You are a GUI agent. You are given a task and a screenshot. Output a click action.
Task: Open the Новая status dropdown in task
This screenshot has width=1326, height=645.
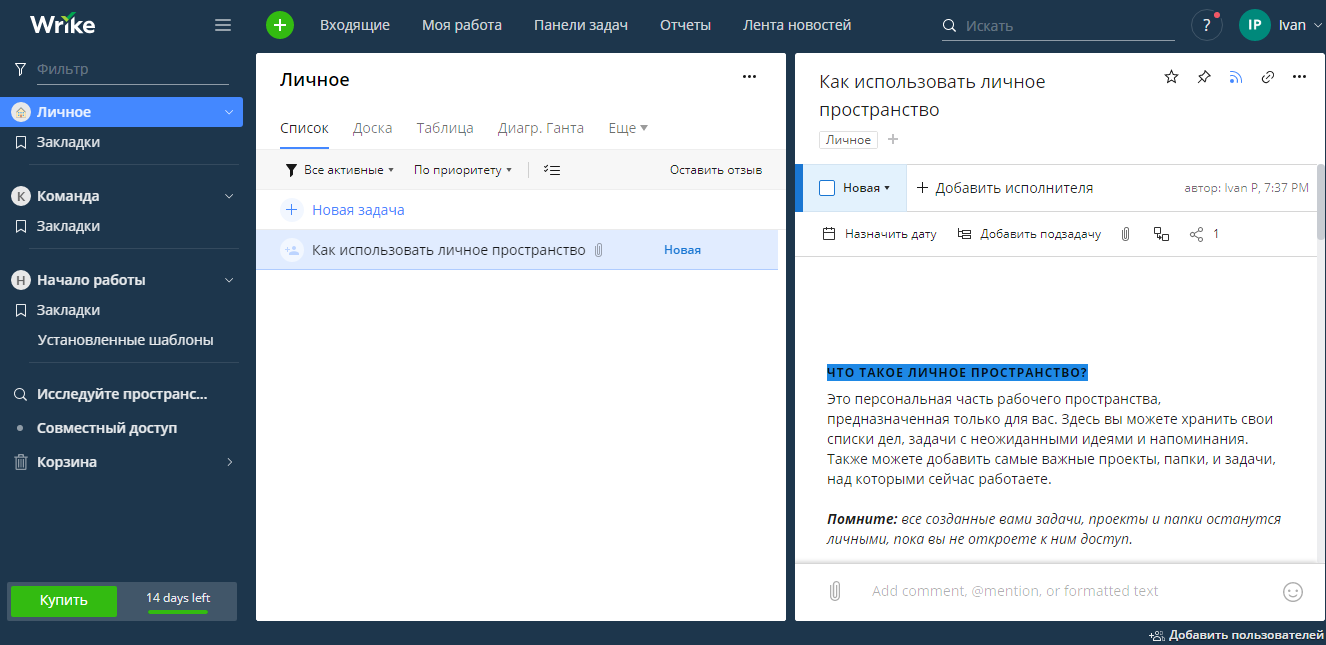pyautogui.click(x=866, y=188)
